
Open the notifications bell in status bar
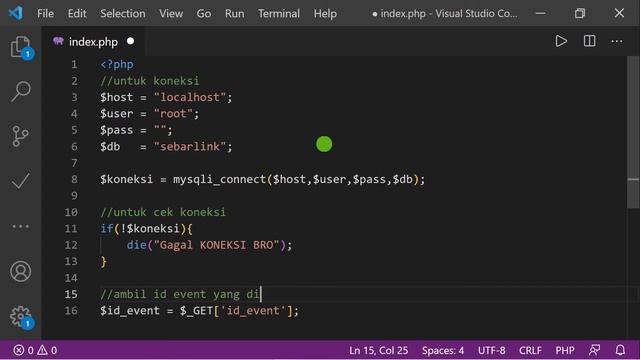tap(620, 350)
